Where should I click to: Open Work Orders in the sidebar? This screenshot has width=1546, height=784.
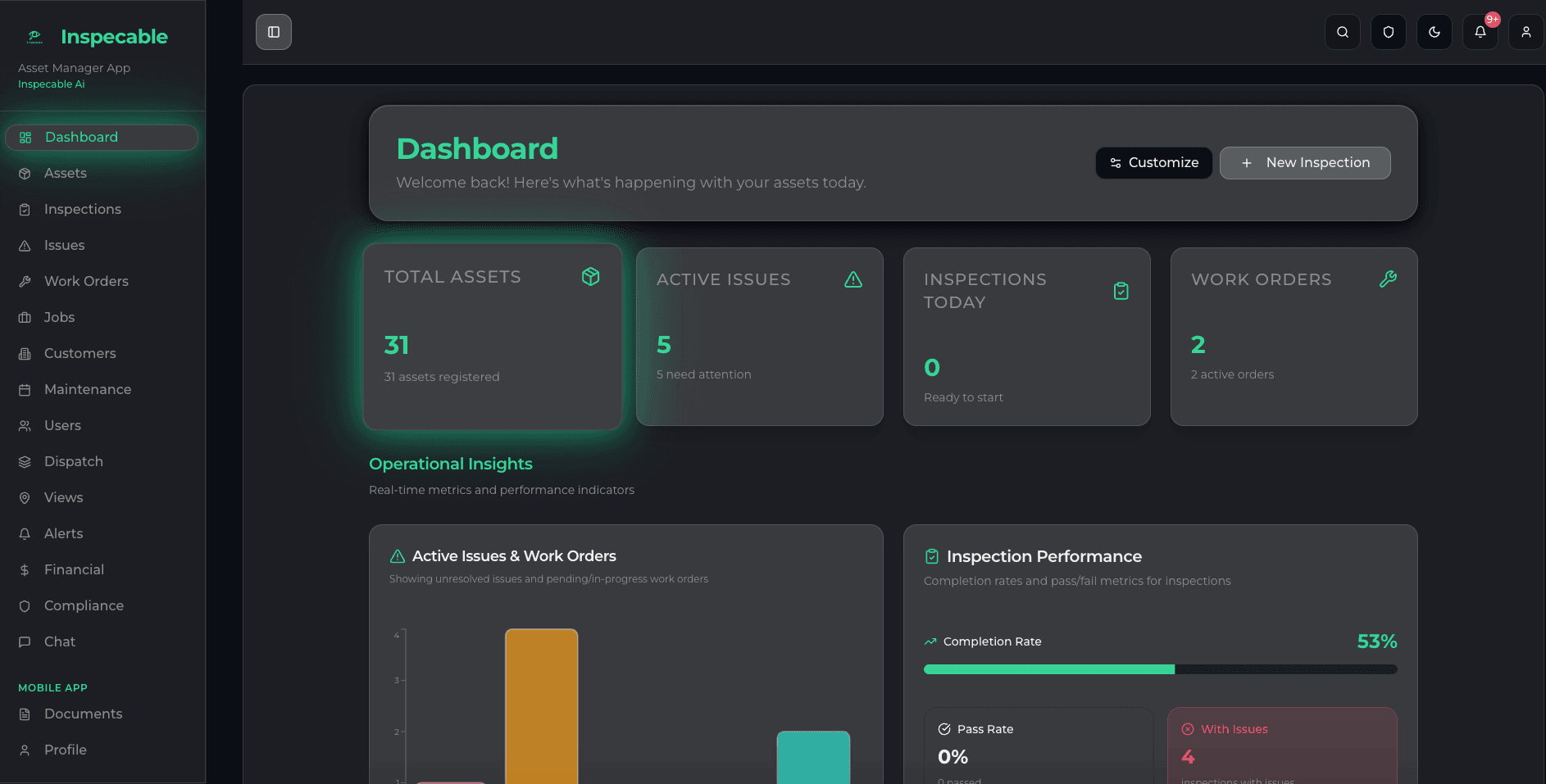pyautogui.click(x=102, y=282)
